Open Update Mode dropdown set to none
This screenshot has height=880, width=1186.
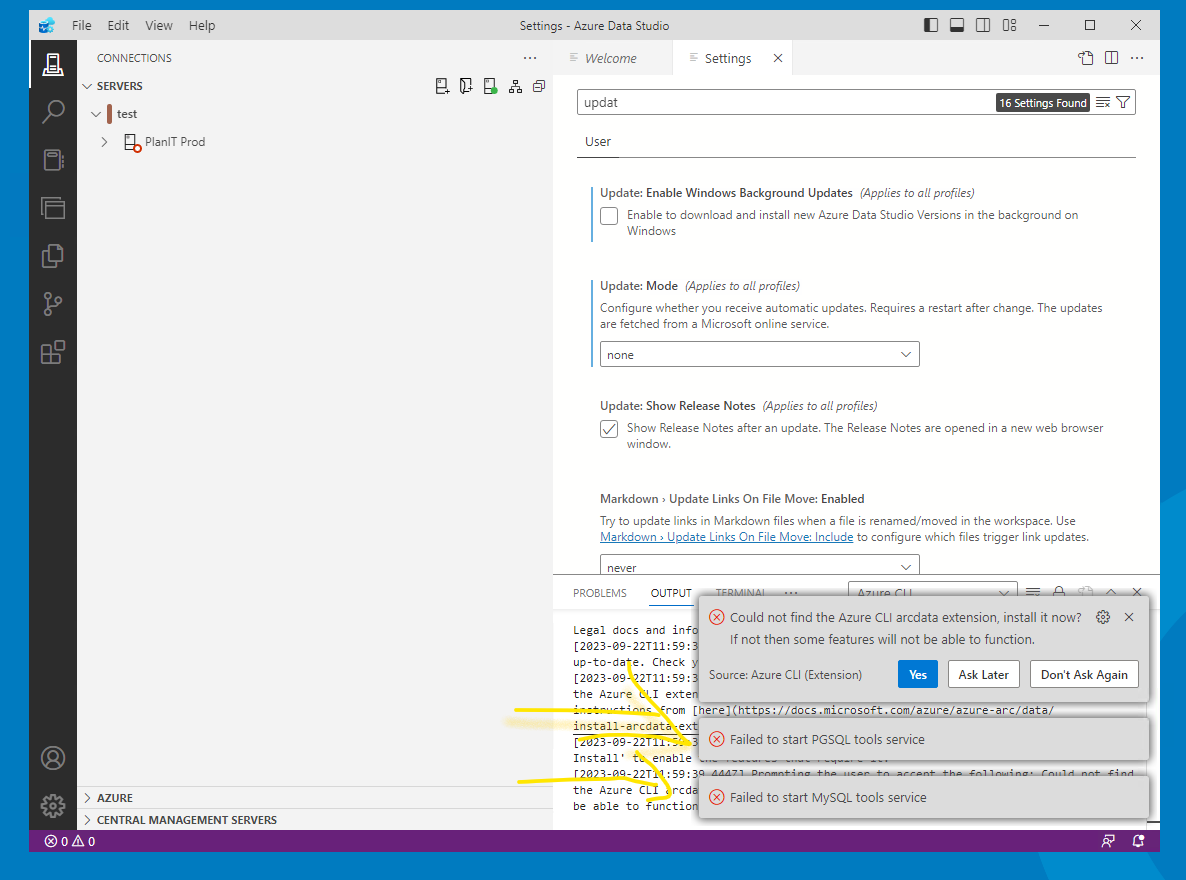(759, 354)
